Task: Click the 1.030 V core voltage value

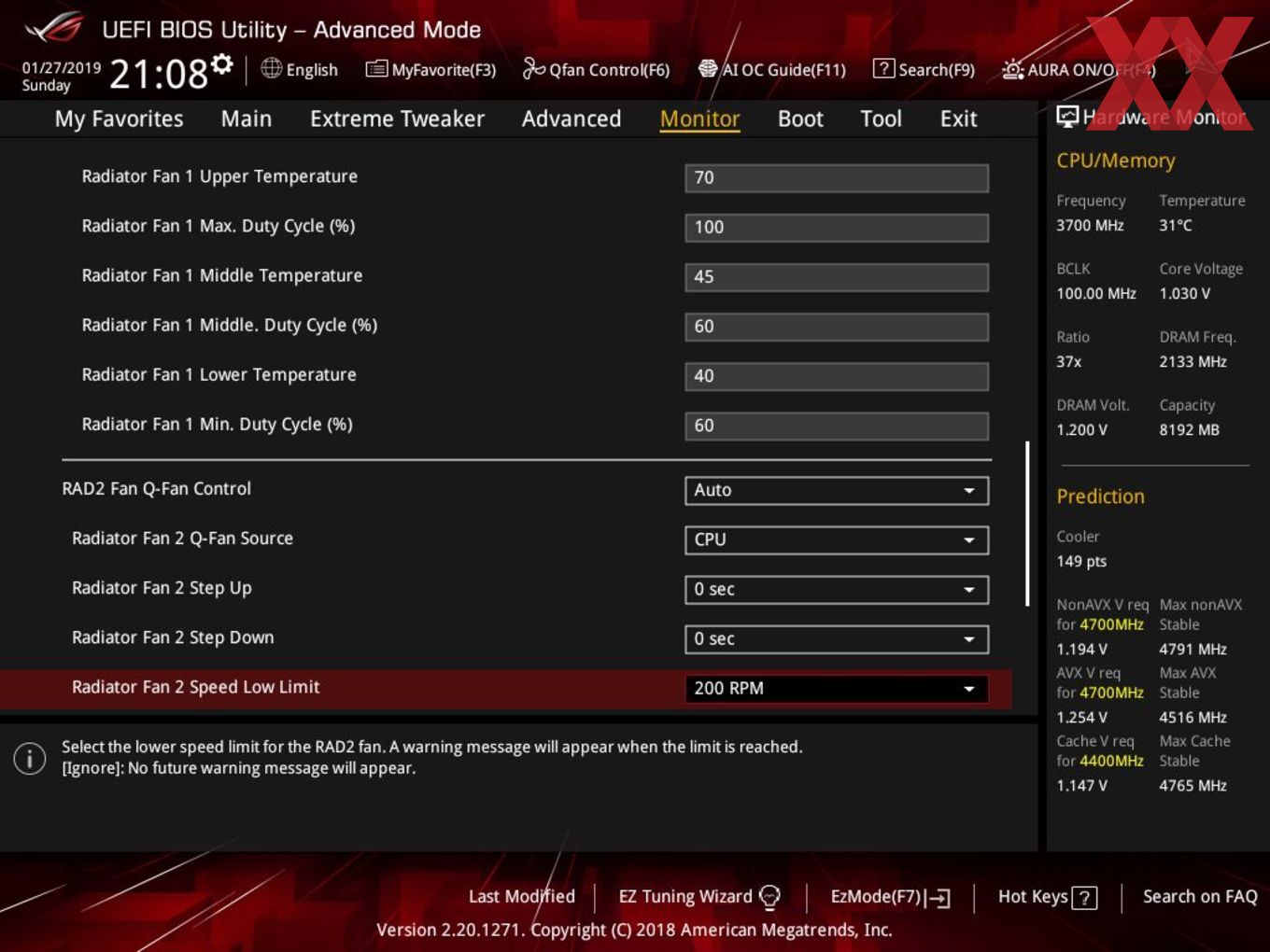Action: [x=1184, y=293]
